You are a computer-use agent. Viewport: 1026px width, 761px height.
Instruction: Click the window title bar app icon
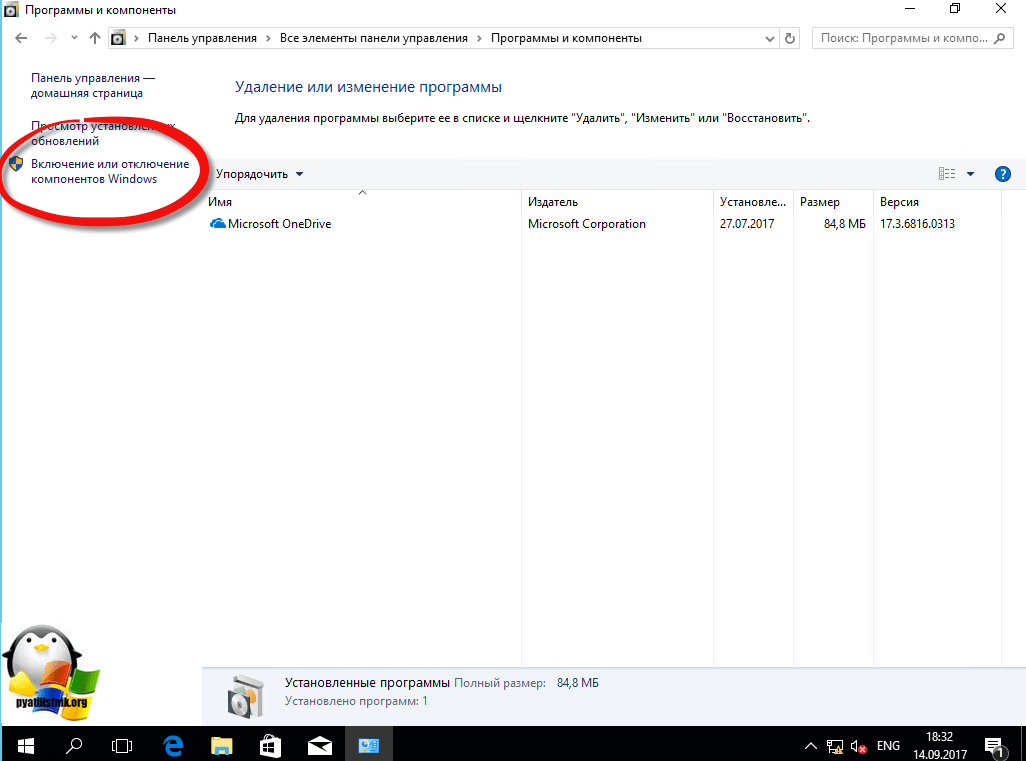[11, 10]
